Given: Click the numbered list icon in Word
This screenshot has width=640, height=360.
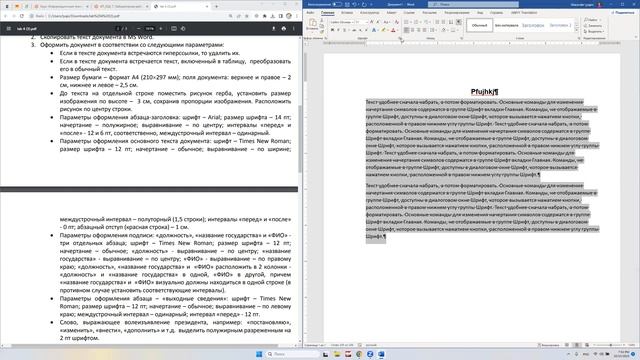Looking at the screenshot, I should coord(416,22).
